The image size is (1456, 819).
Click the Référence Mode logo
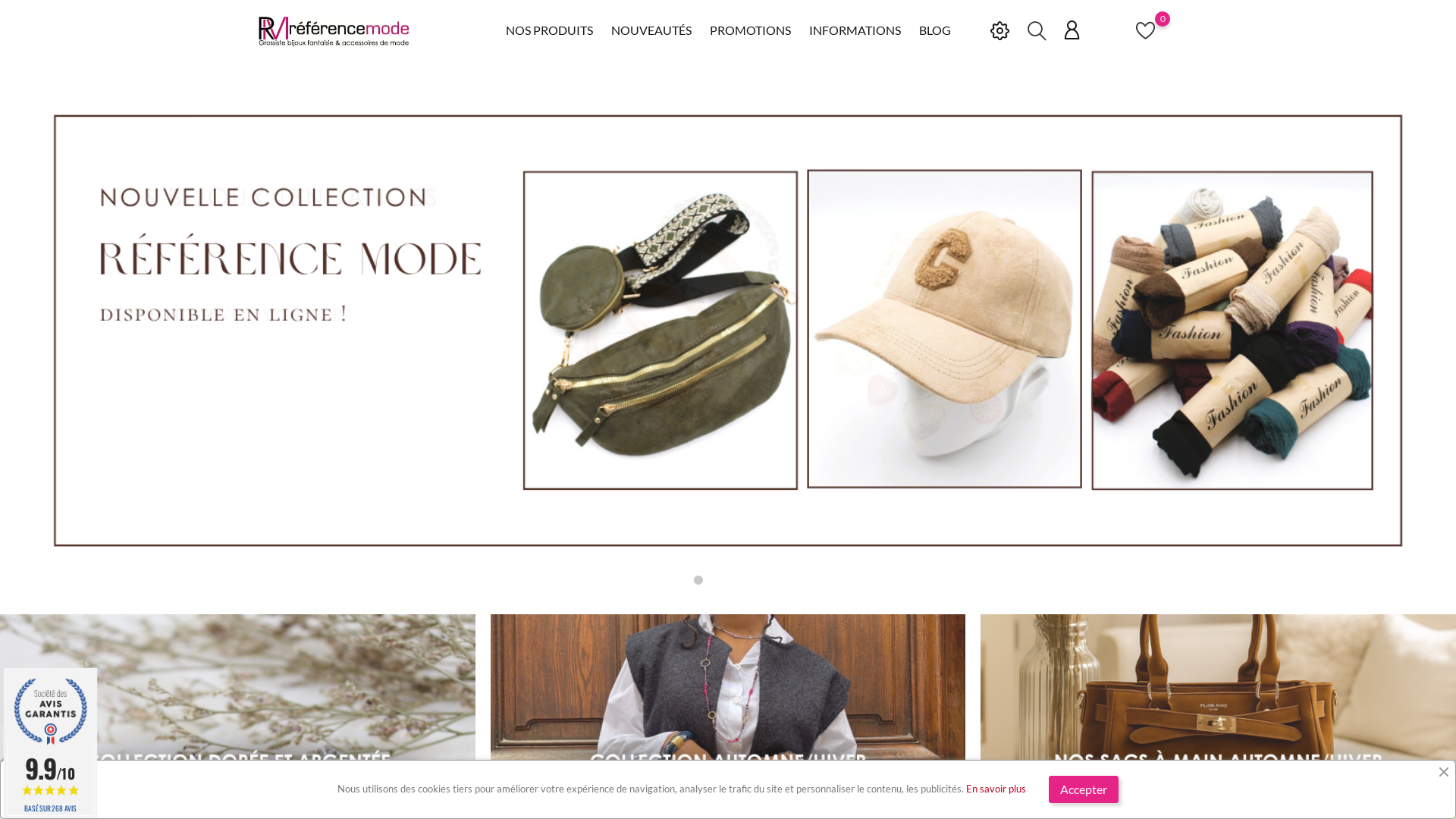click(x=334, y=31)
